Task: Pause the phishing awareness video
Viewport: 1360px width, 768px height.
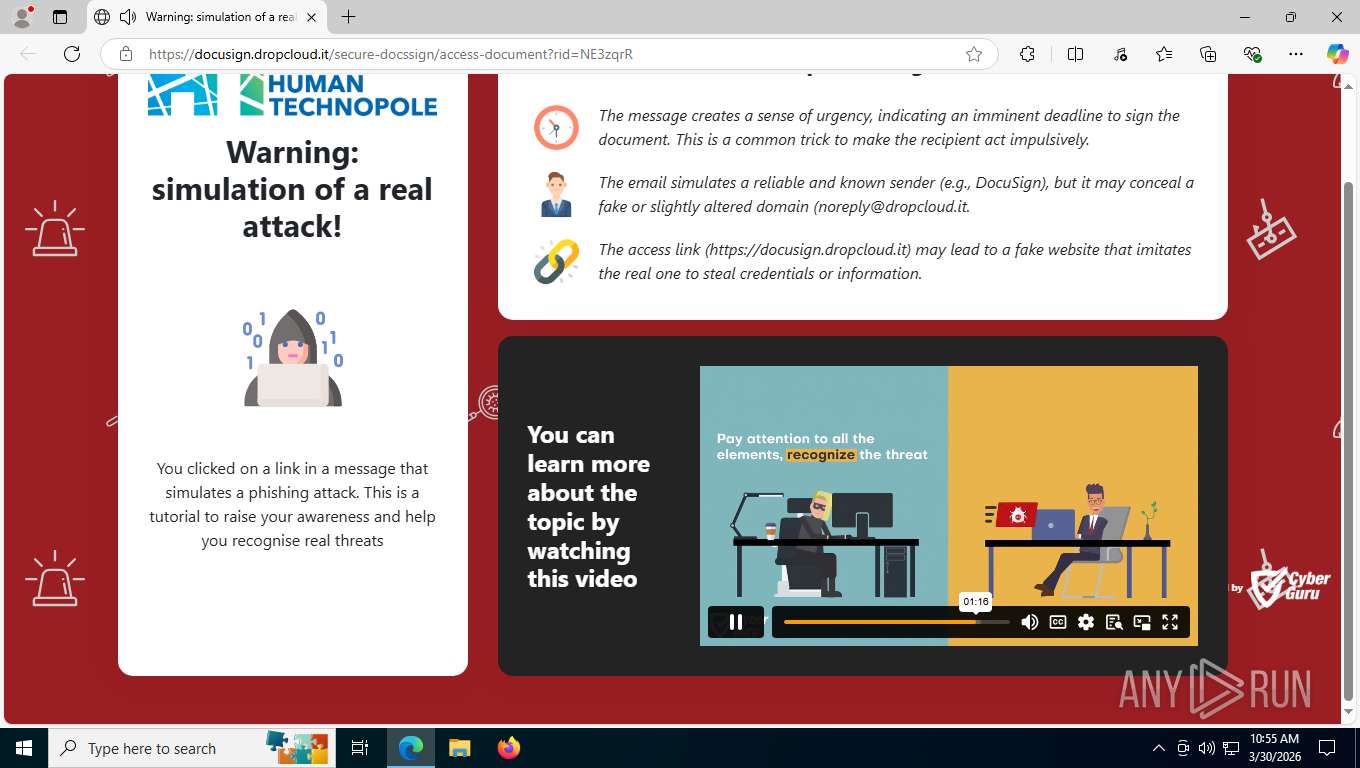Action: point(736,622)
